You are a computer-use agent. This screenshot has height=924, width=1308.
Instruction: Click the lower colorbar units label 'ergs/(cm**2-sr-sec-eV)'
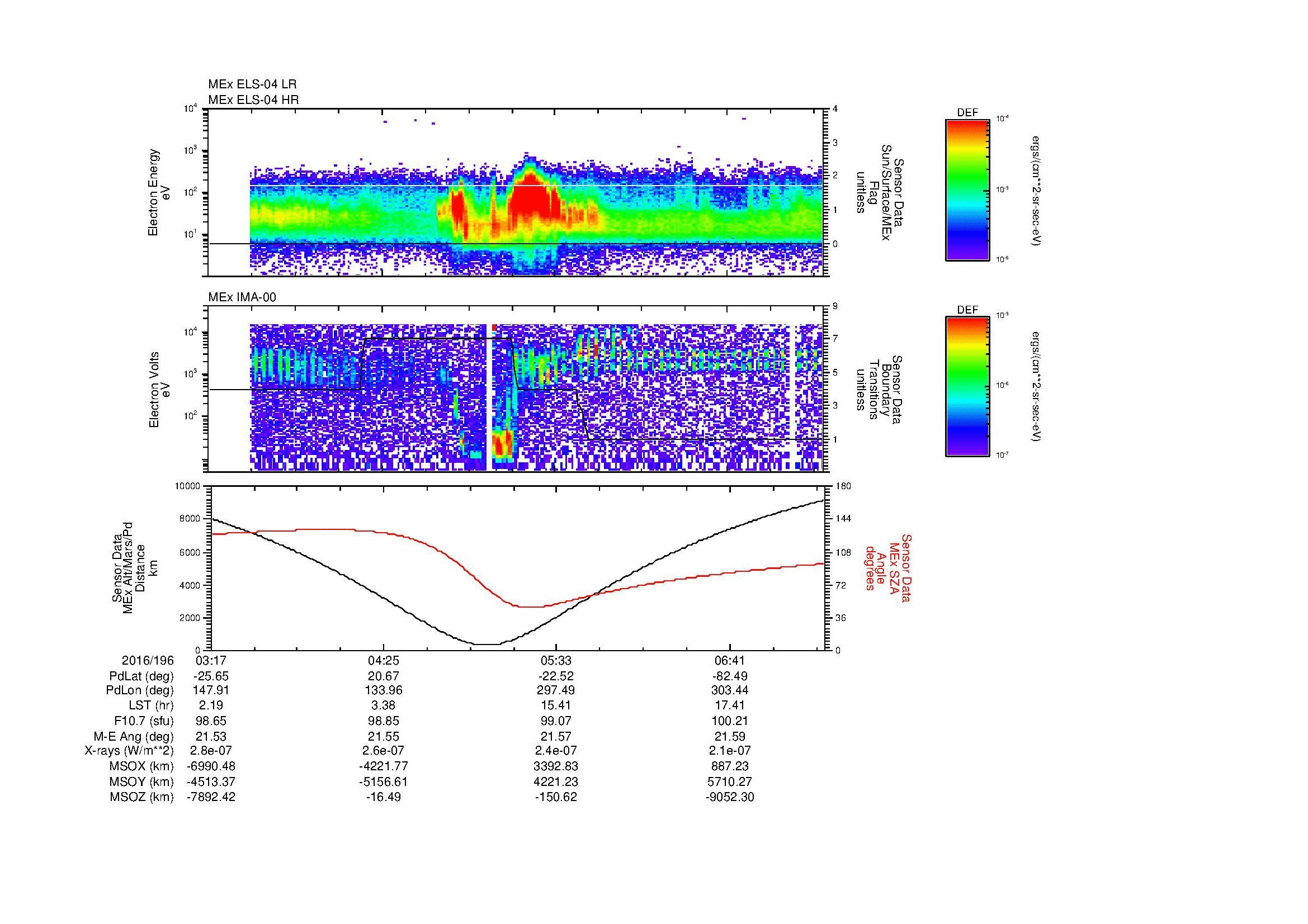[x=1036, y=388]
